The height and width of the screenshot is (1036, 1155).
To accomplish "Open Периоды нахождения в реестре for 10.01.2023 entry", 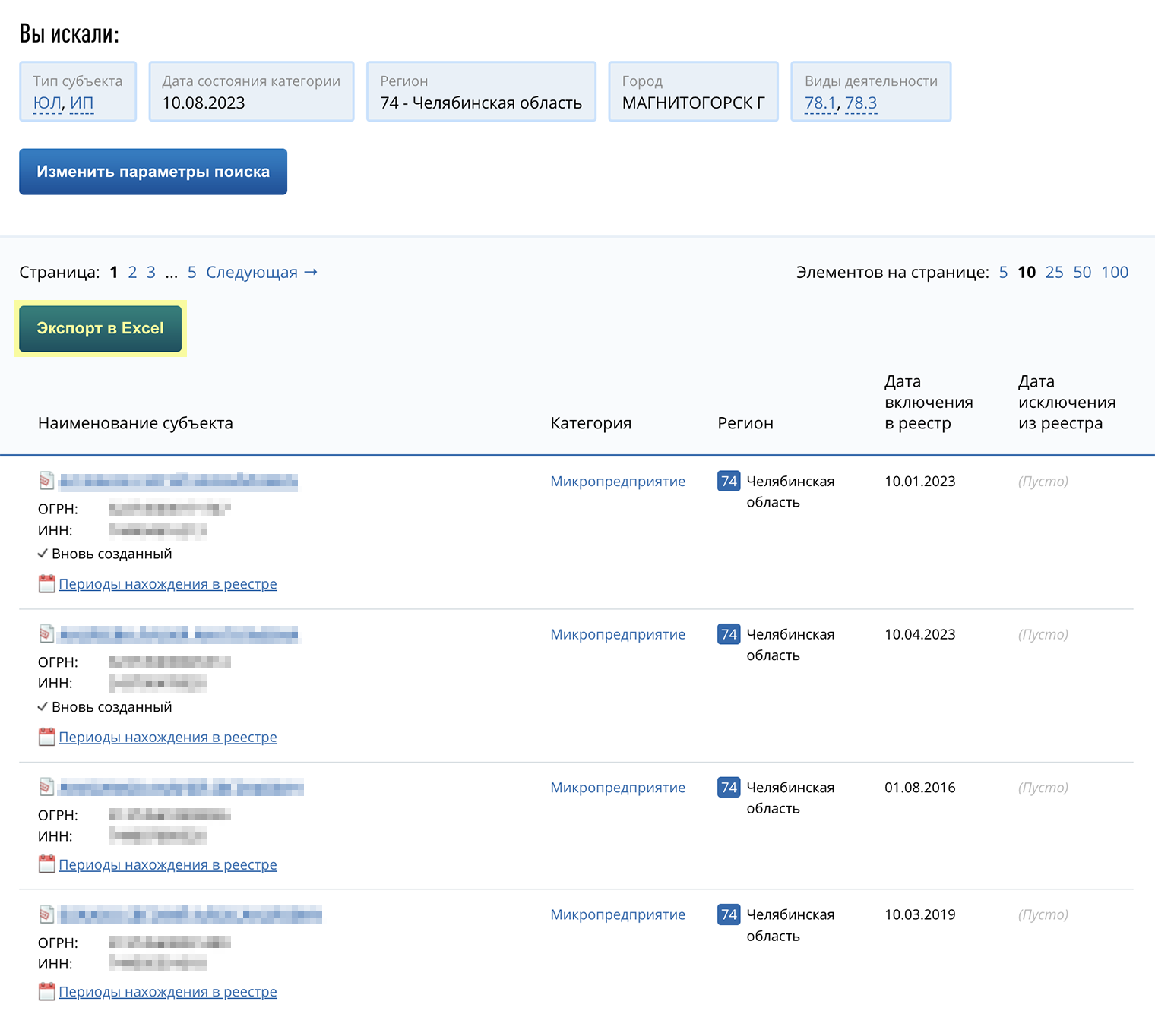I will pos(168,584).
